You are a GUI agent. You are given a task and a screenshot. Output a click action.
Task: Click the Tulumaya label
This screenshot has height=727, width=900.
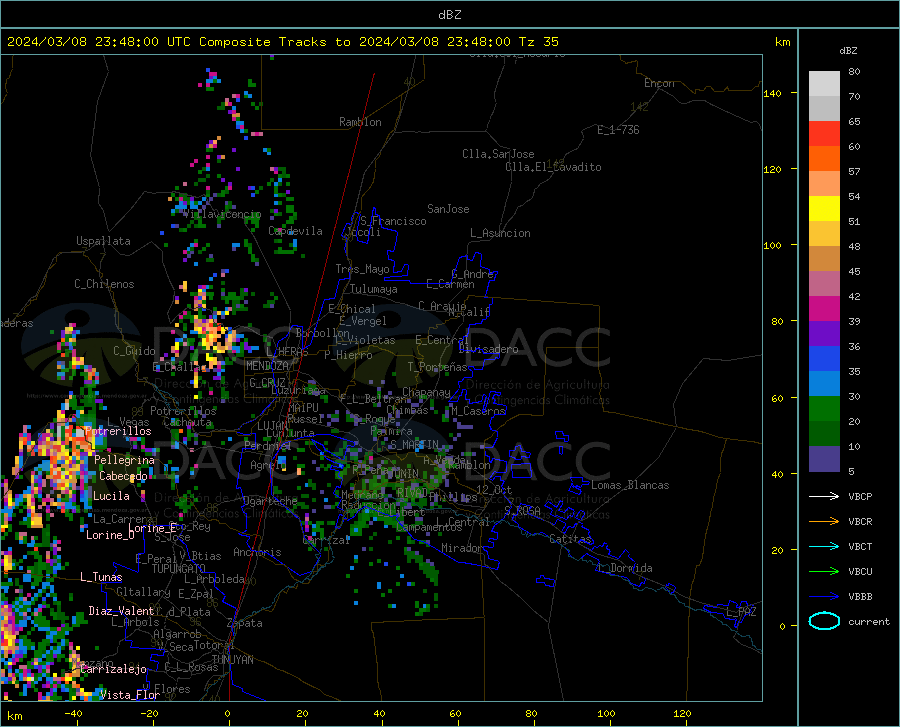374,289
